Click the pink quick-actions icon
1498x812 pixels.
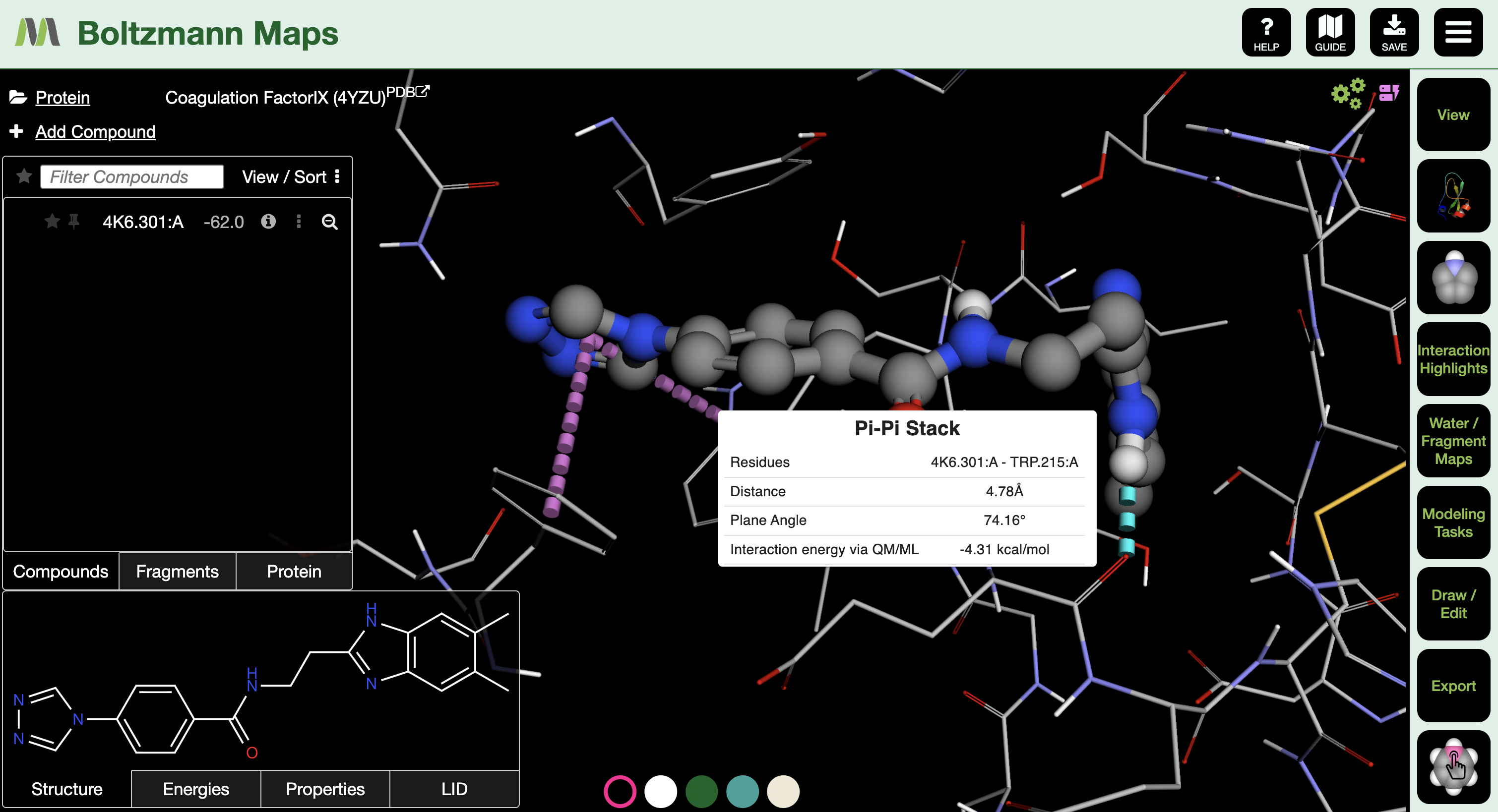click(1389, 93)
